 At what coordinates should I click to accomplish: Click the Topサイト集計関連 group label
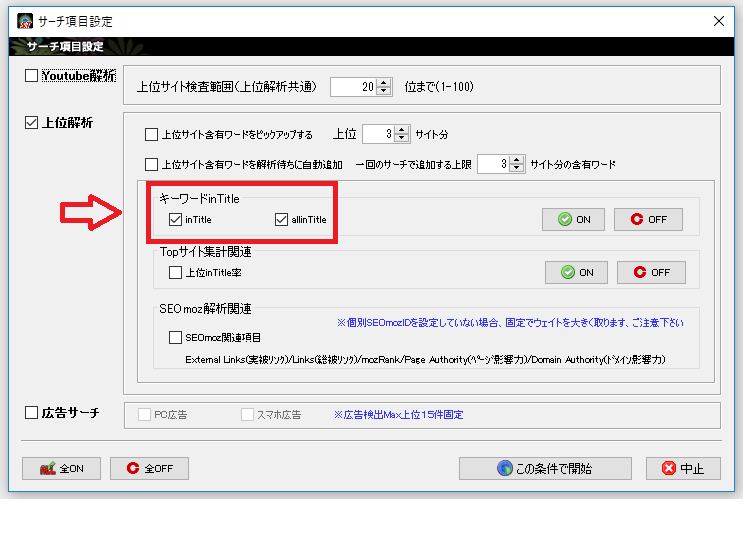pyautogui.click(x=205, y=252)
